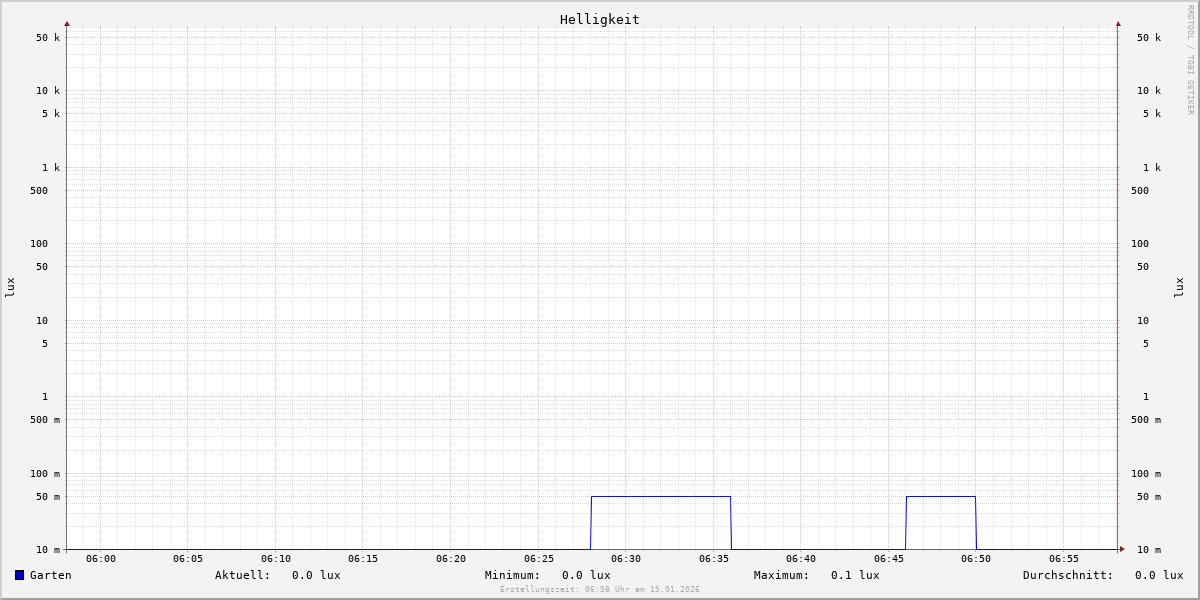The height and width of the screenshot is (600, 1200).
Task: Click the blue Garten legend color box
Action: (x=19, y=575)
